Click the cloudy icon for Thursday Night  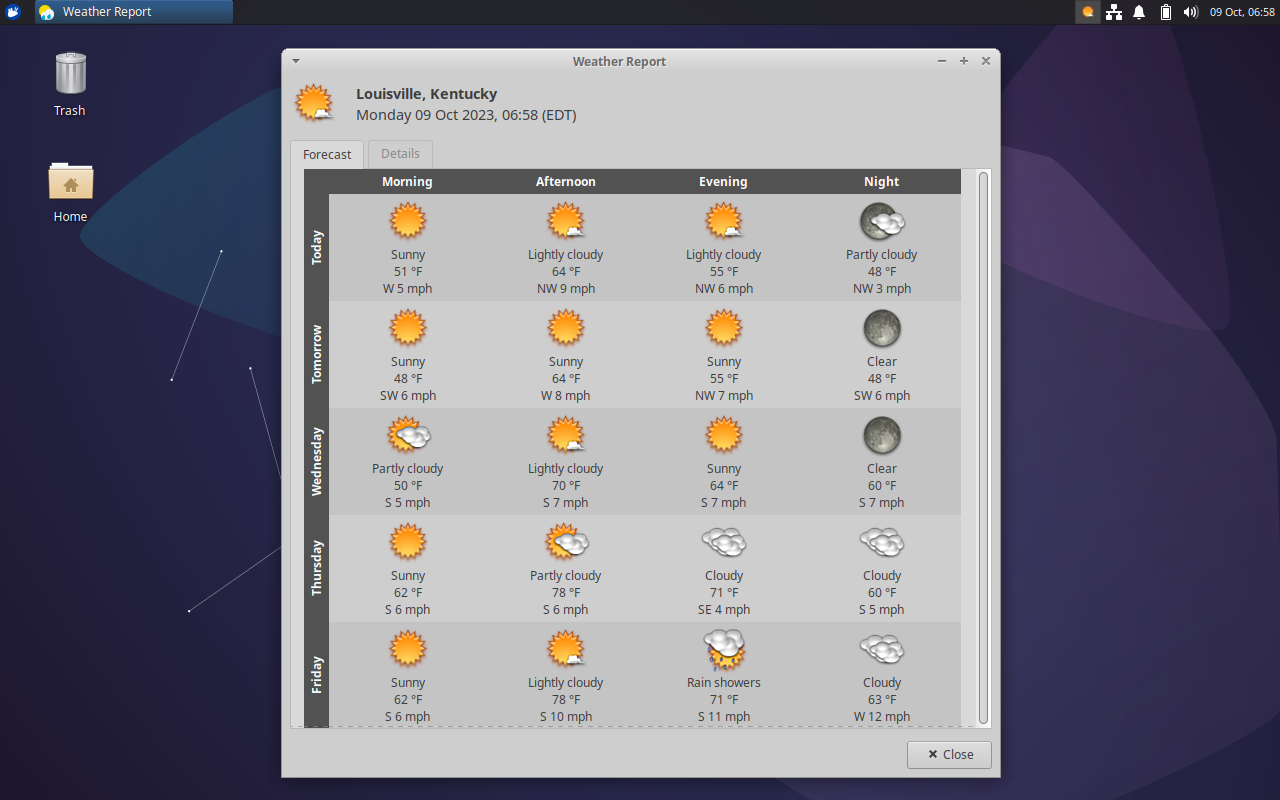tap(882, 542)
